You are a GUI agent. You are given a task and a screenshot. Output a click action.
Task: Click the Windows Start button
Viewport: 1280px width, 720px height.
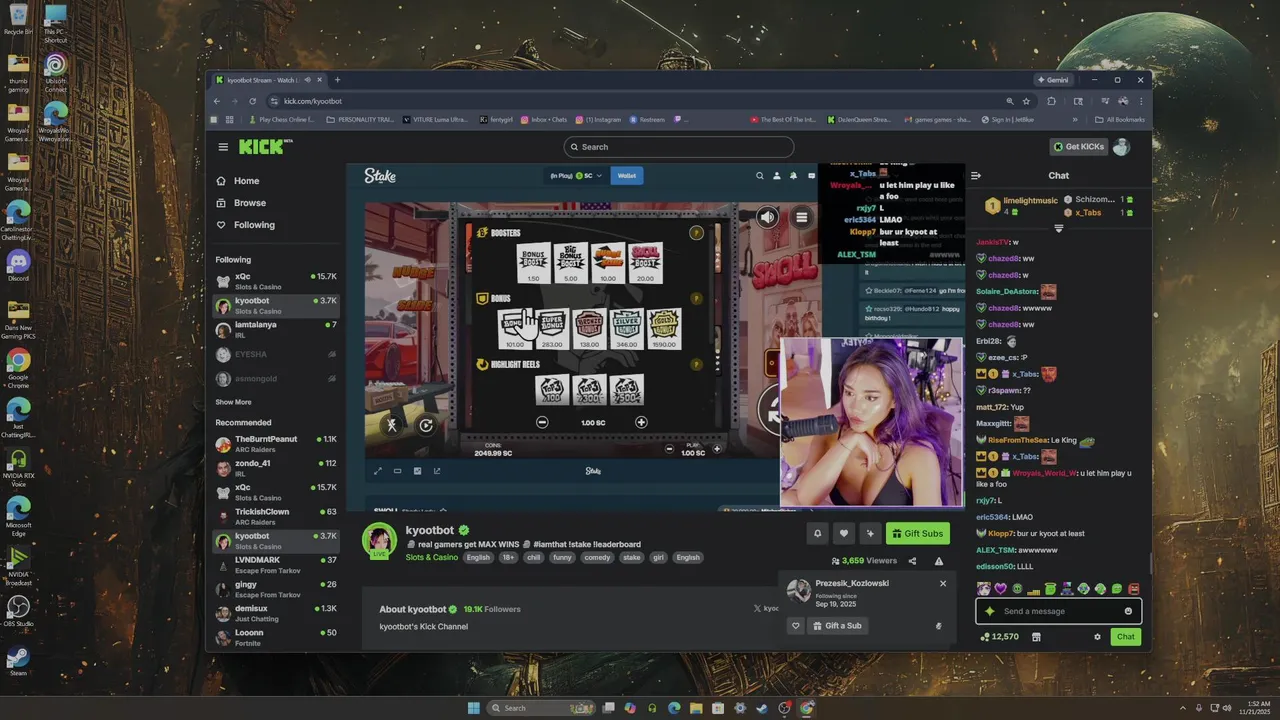pos(473,708)
